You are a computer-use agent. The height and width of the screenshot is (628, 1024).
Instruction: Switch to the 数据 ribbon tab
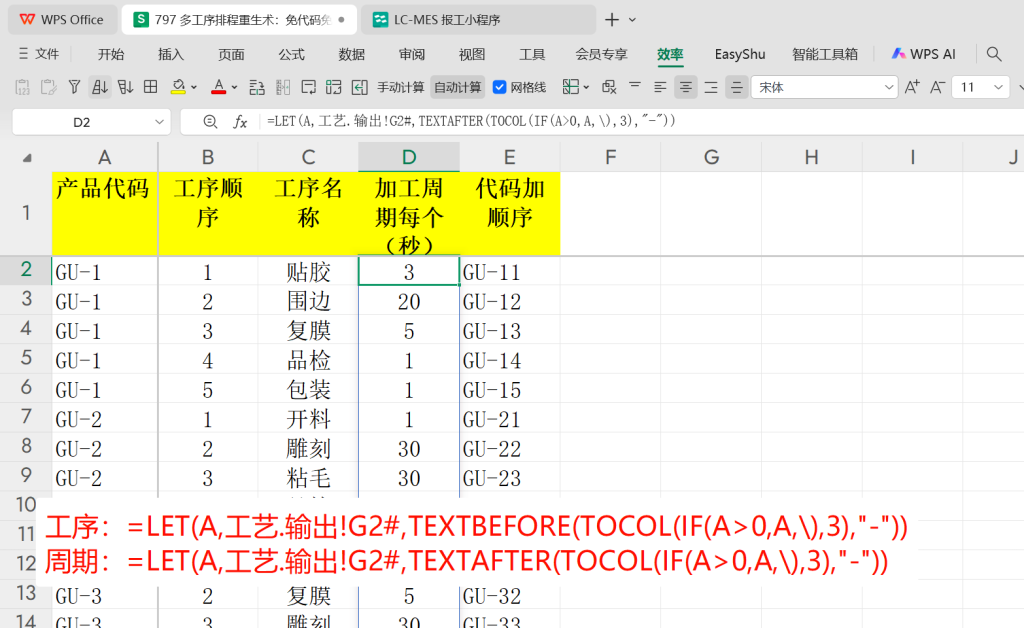[351, 54]
